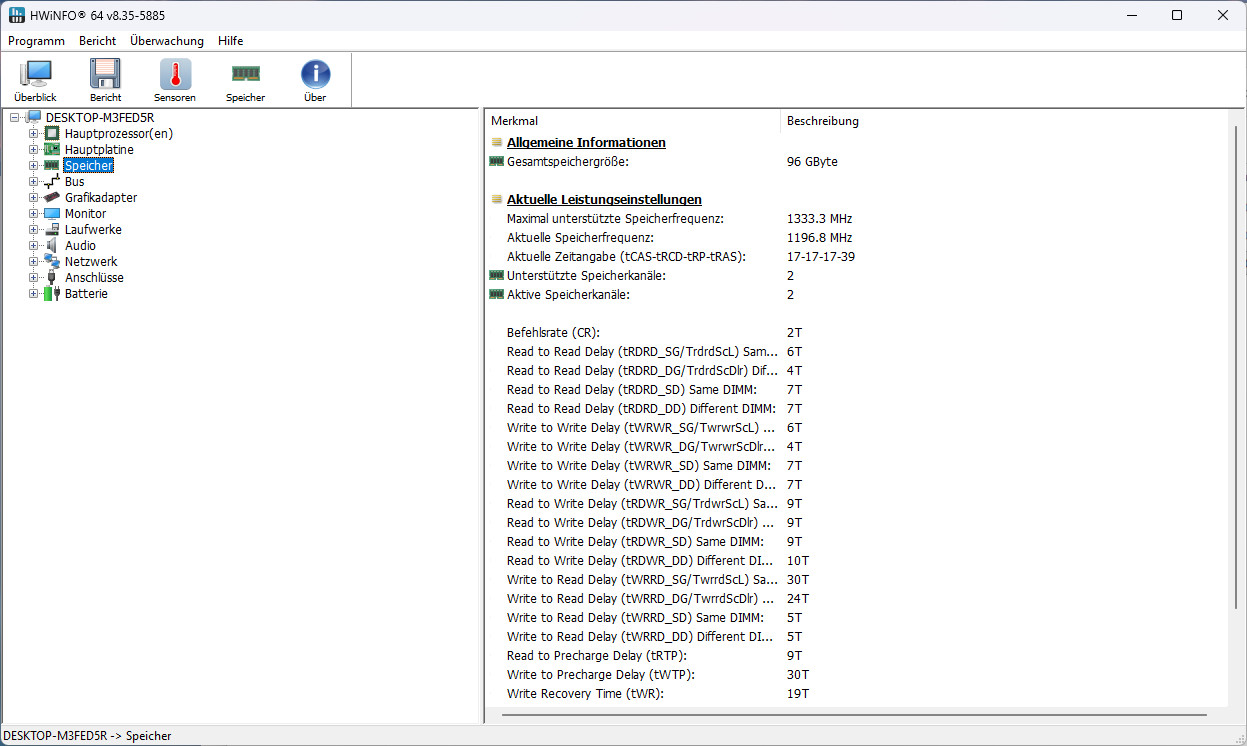Click the Bericht save report icon

105,80
